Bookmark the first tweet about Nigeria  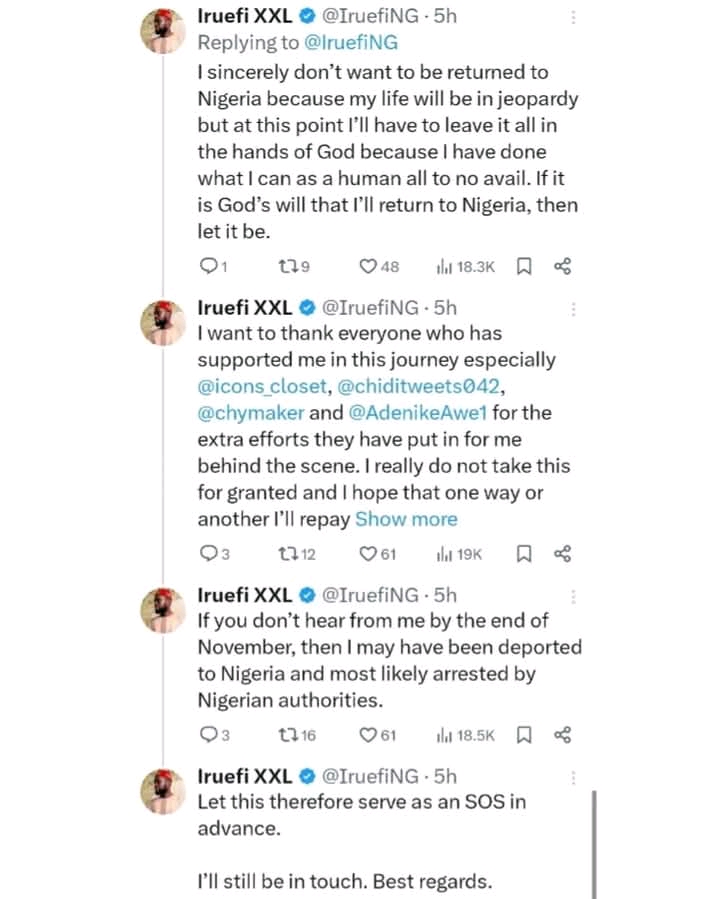click(x=523, y=266)
